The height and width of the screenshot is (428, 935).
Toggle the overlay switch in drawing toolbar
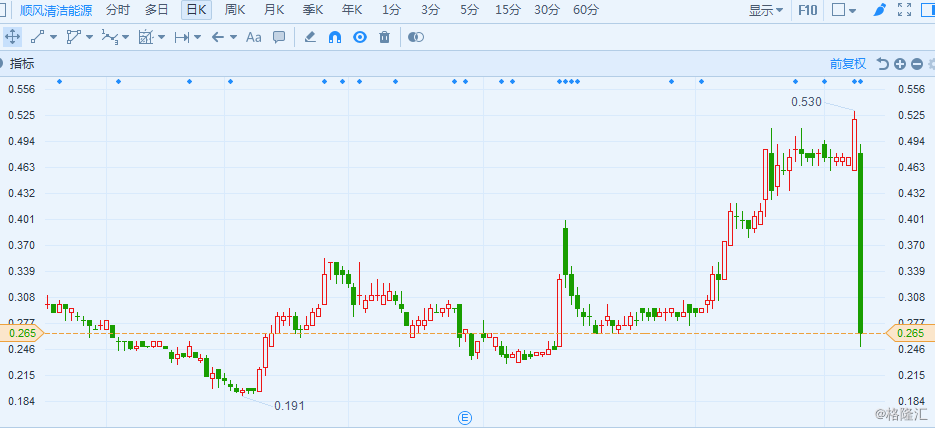416,37
